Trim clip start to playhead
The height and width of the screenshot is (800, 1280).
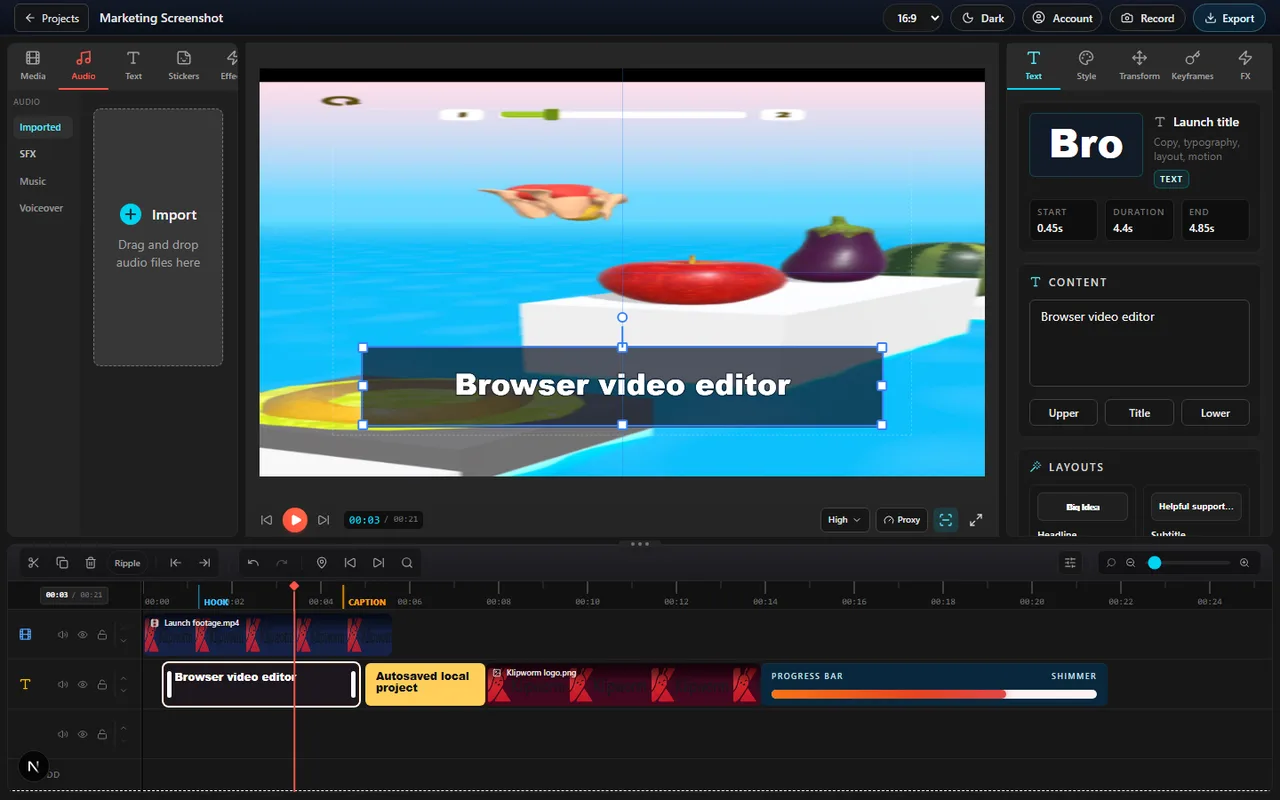tap(175, 563)
